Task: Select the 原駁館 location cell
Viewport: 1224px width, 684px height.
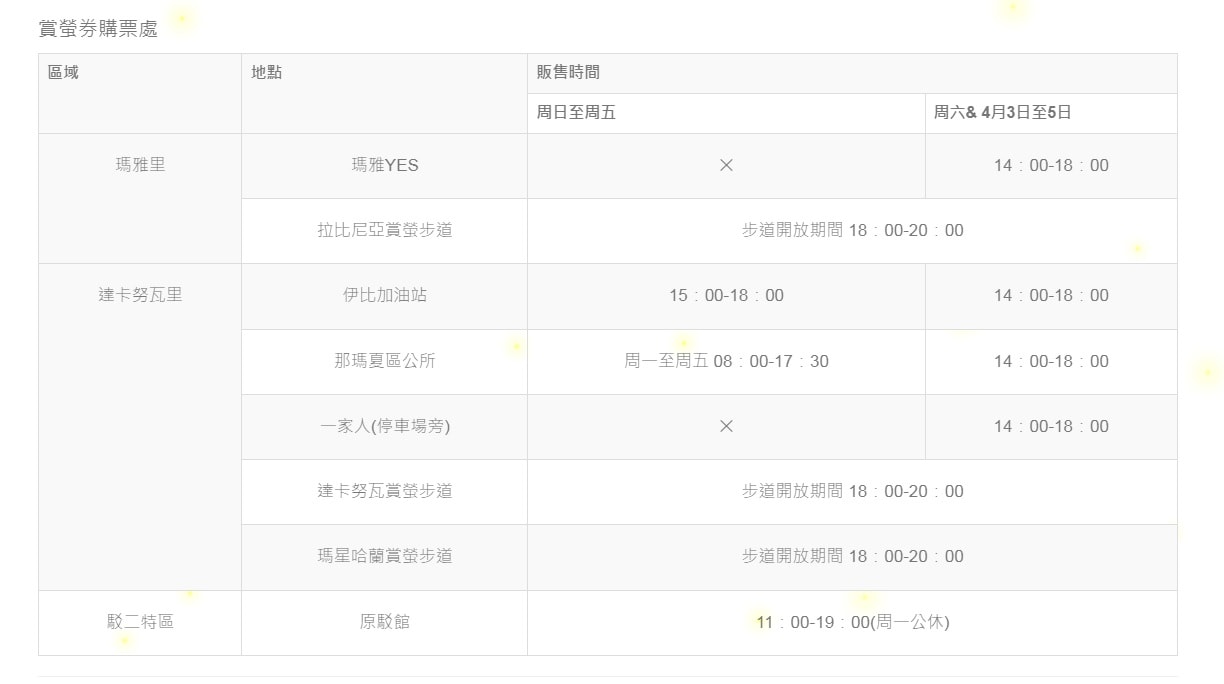Action: pyautogui.click(x=385, y=622)
